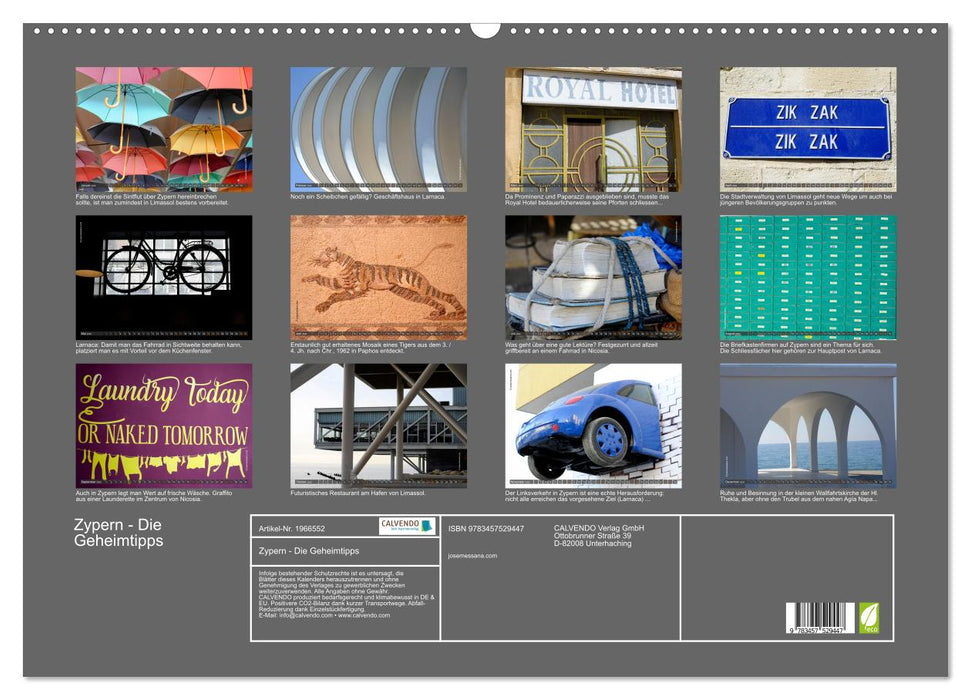
Task: Click the CALVENDO logo badge
Action: [407, 526]
